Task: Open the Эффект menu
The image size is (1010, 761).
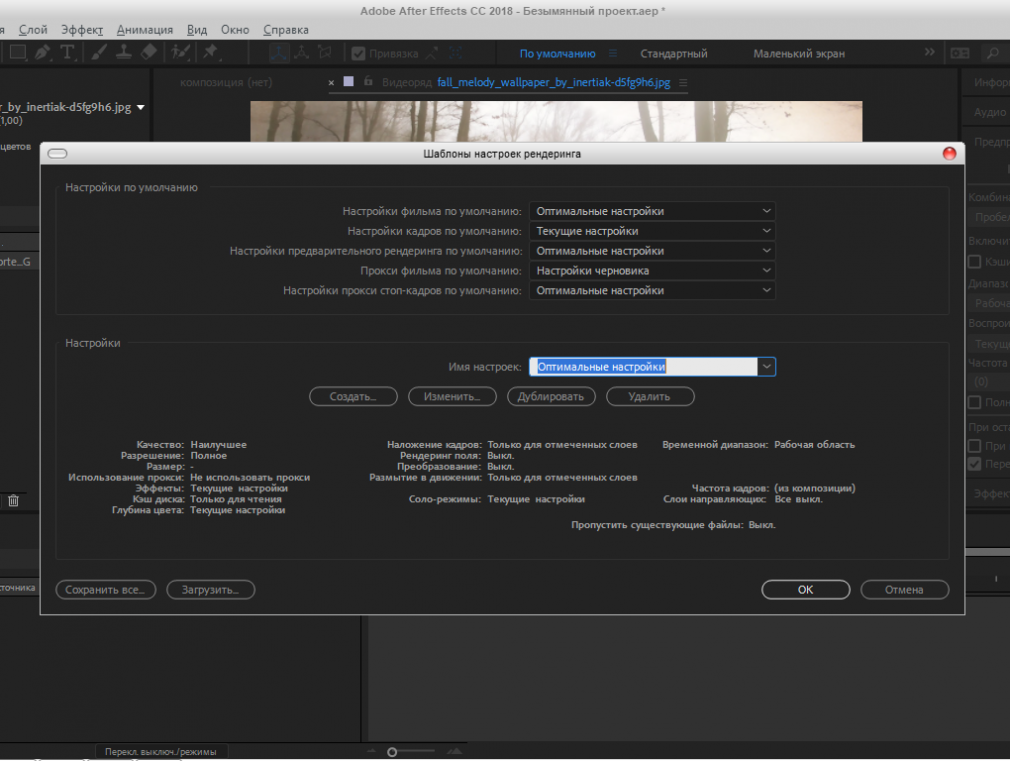Action: coord(82,30)
